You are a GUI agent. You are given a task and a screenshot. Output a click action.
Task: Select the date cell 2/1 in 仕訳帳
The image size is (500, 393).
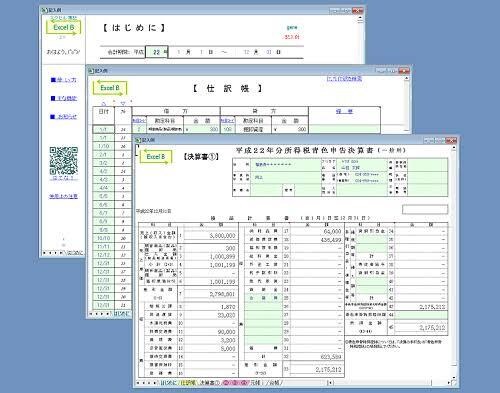(103, 154)
